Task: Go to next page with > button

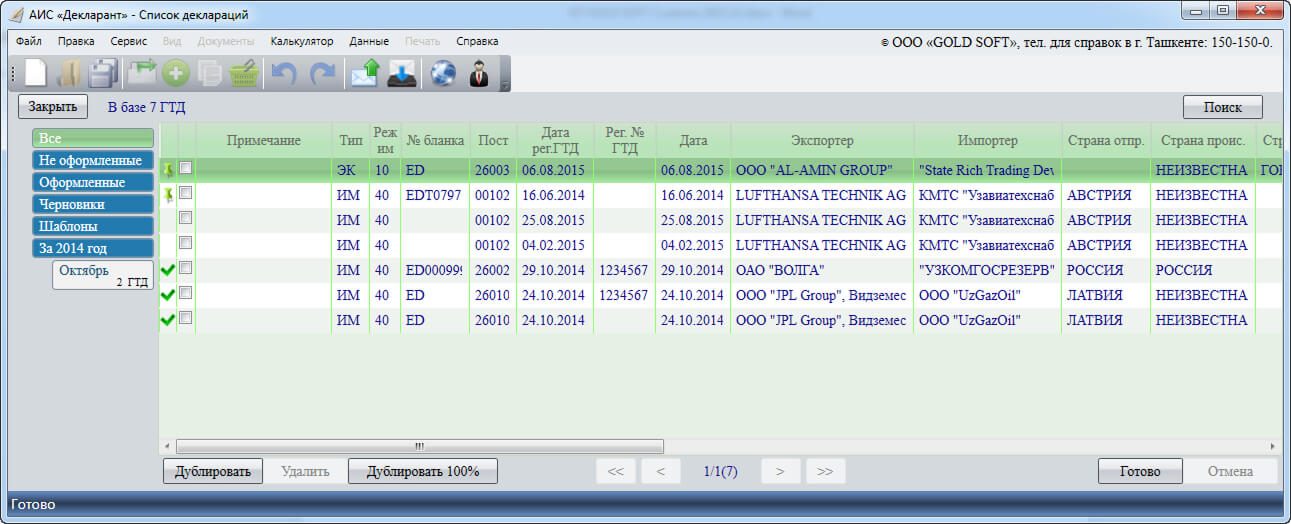Action: click(780, 471)
